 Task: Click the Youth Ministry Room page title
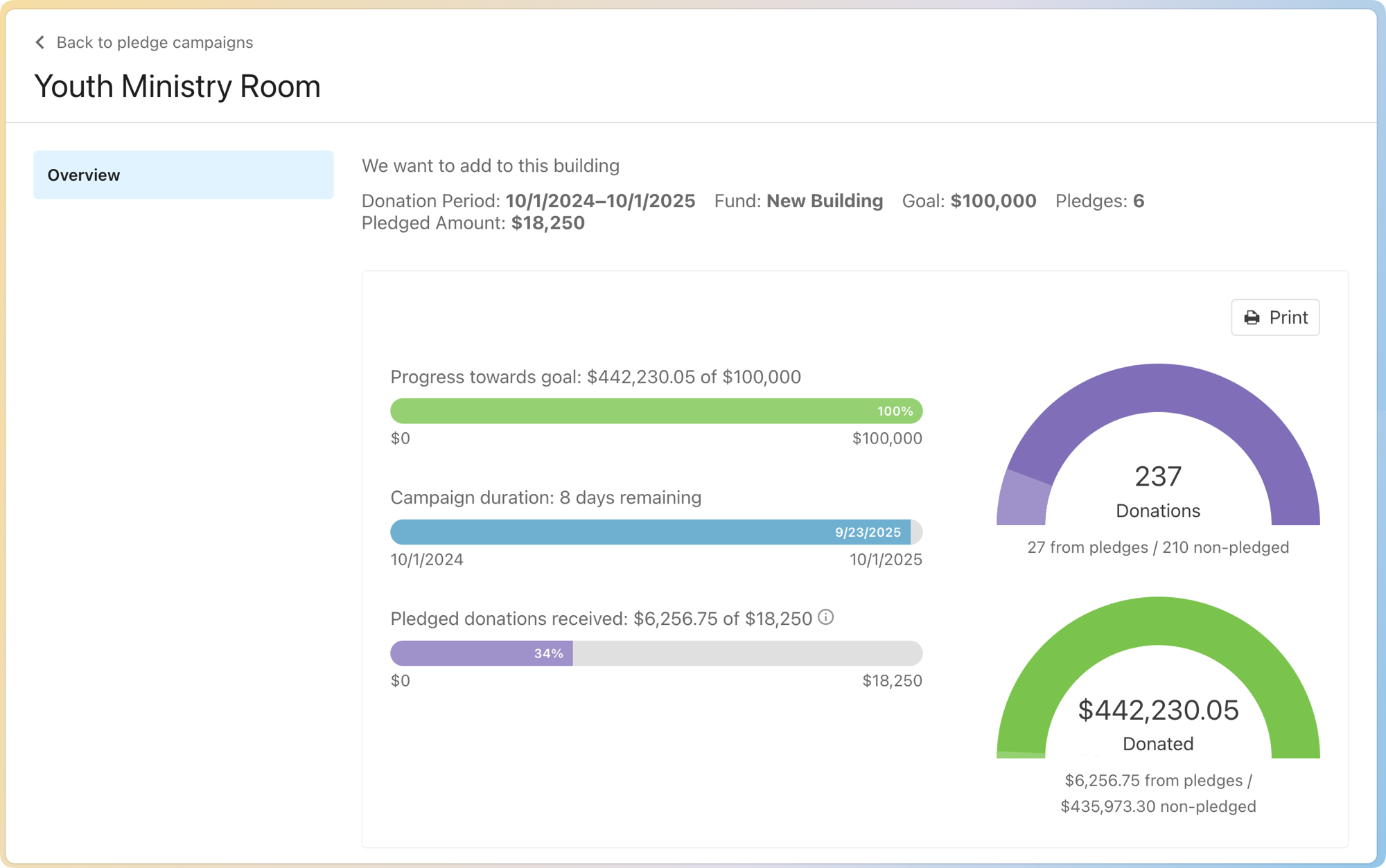(x=177, y=87)
